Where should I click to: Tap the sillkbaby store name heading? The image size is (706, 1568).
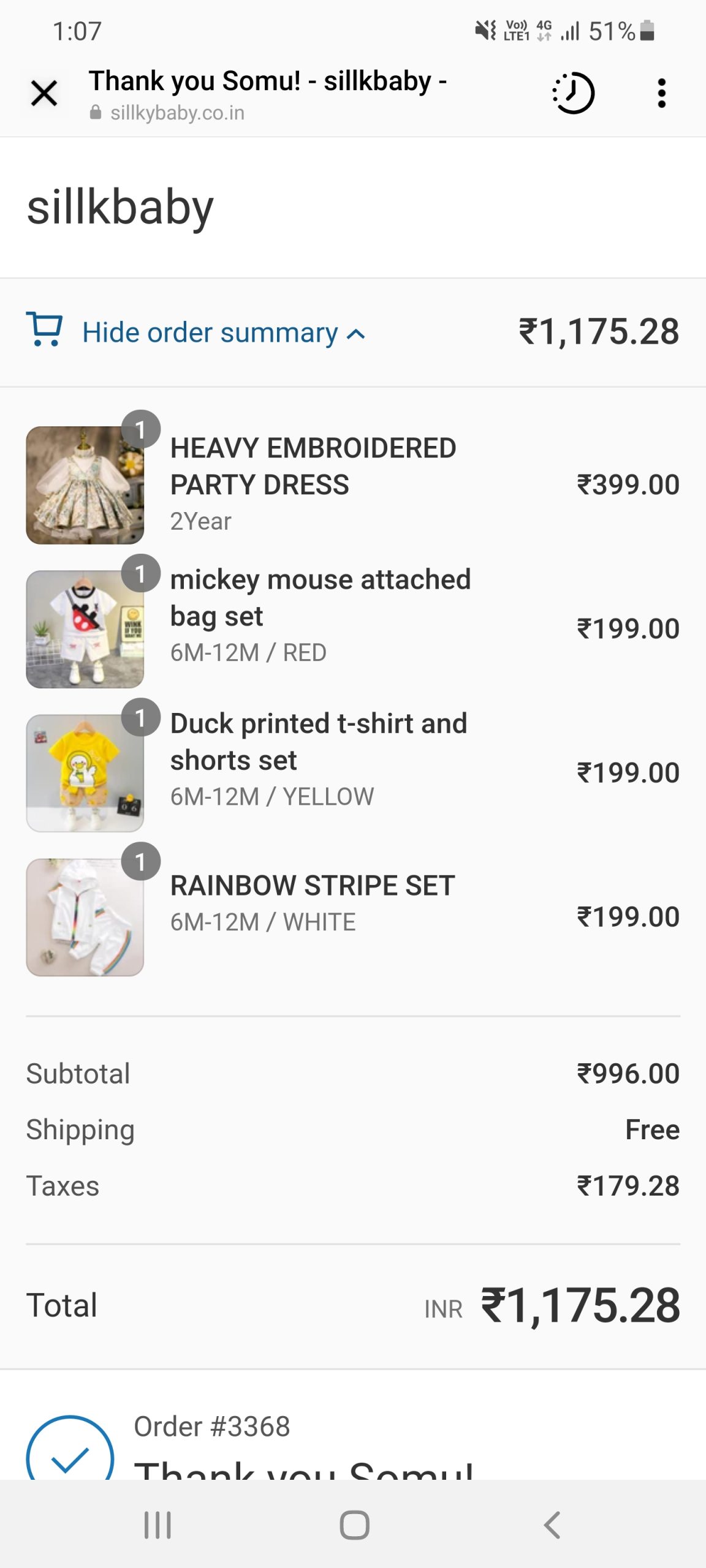[120, 207]
